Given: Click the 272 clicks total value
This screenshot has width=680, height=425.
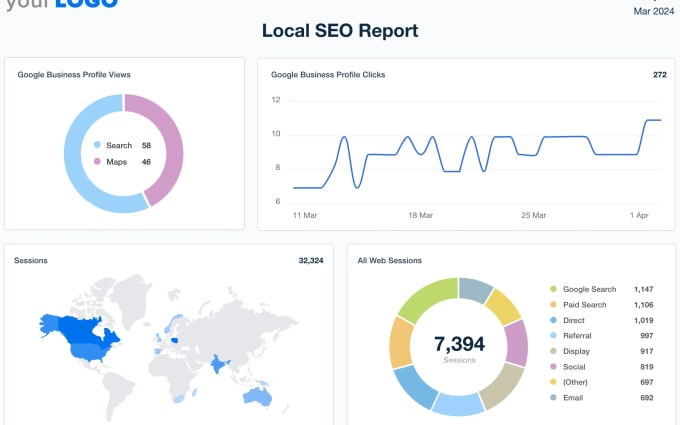Looking at the screenshot, I should [x=659, y=74].
